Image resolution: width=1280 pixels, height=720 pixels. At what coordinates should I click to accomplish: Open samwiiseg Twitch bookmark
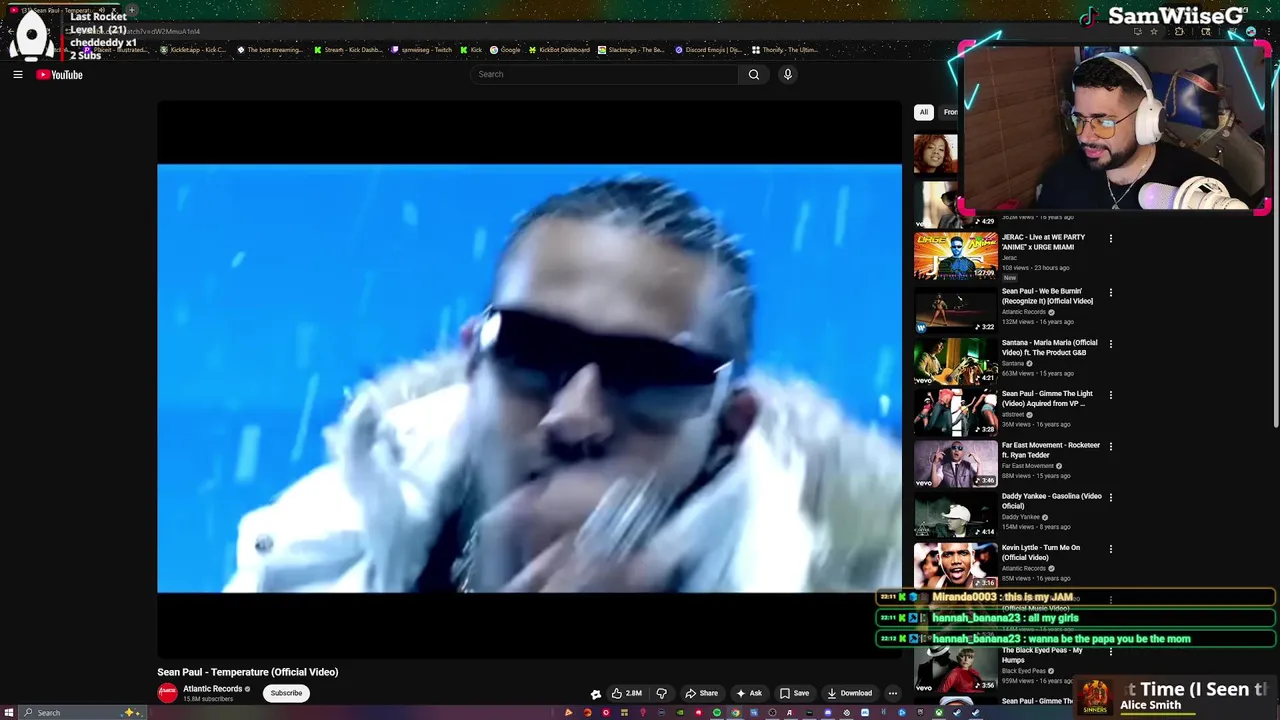coord(421,50)
